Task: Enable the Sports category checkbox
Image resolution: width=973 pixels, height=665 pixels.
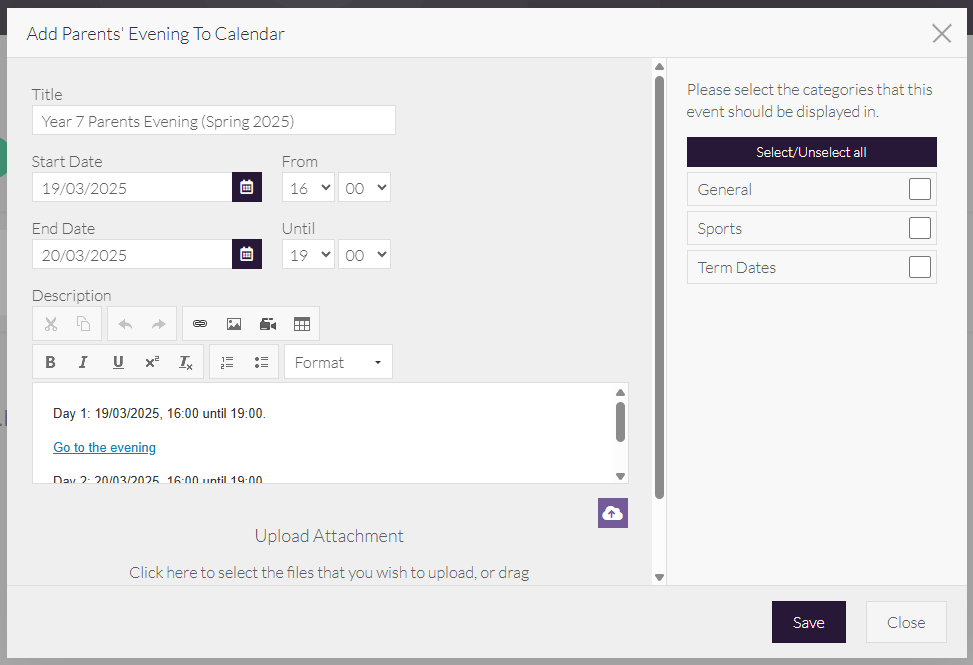Action: coord(919,228)
